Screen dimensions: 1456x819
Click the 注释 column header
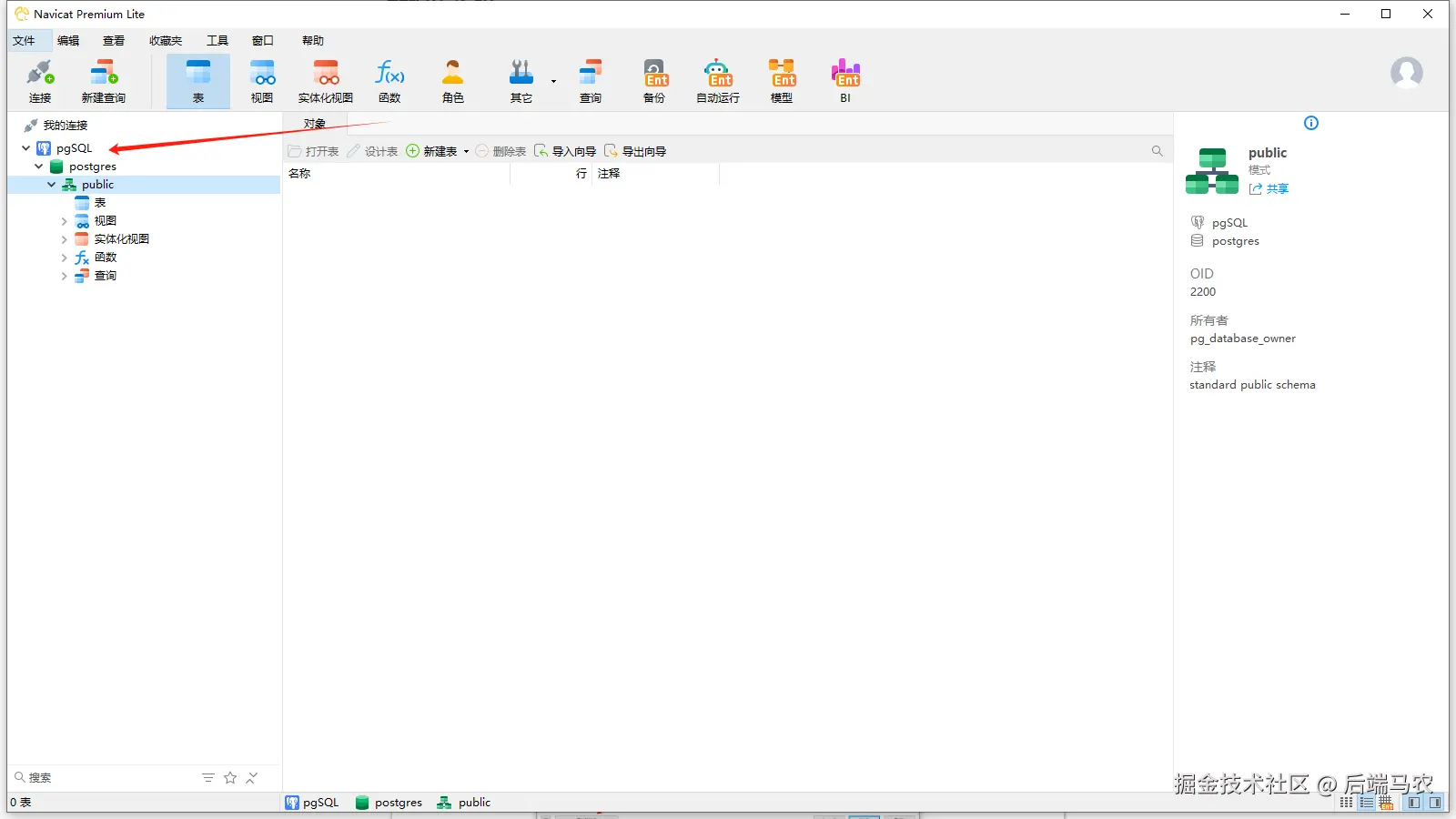click(x=657, y=174)
